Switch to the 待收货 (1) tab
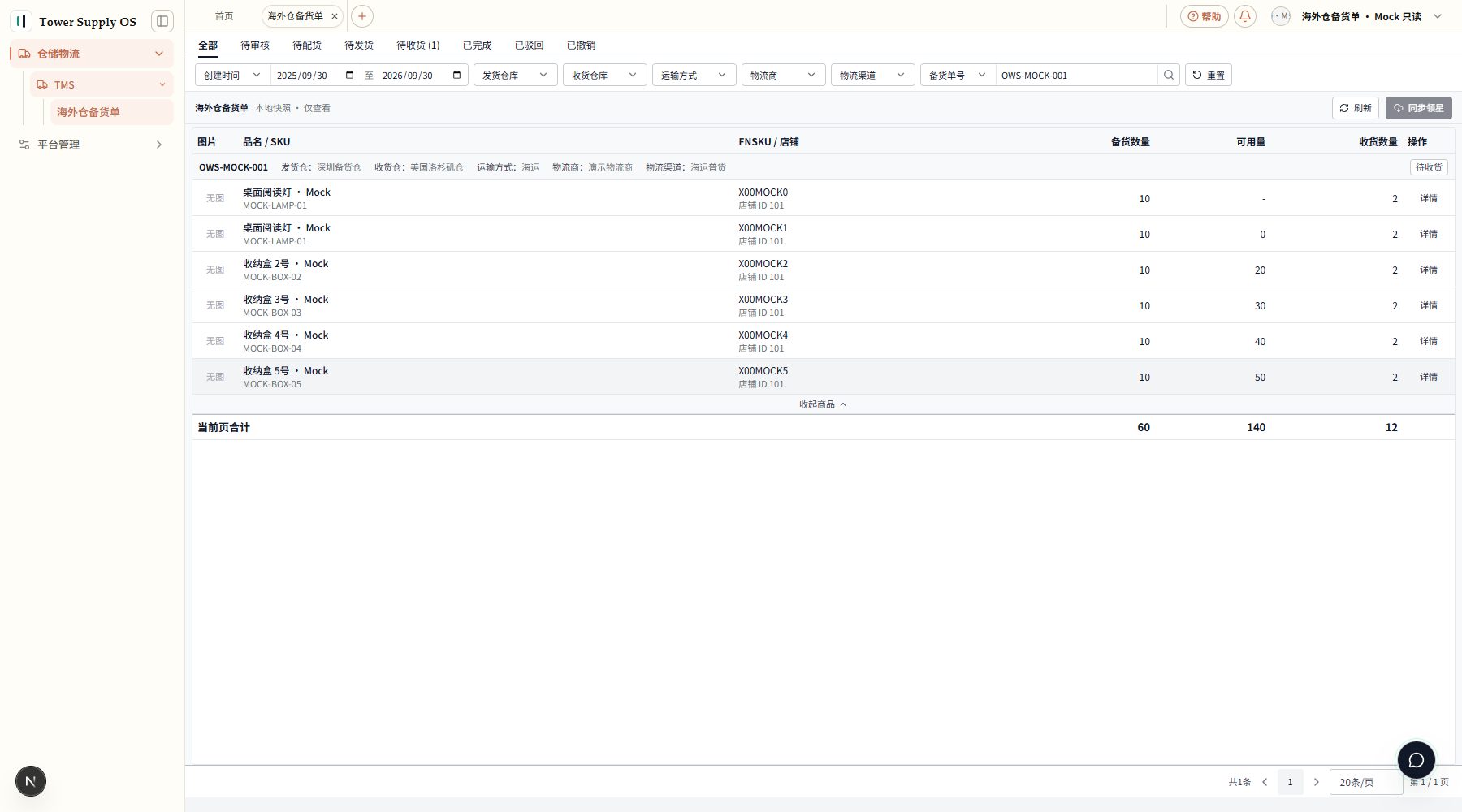Image resolution: width=1462 pixels, height=812 pixels. (x=418, y=45)
